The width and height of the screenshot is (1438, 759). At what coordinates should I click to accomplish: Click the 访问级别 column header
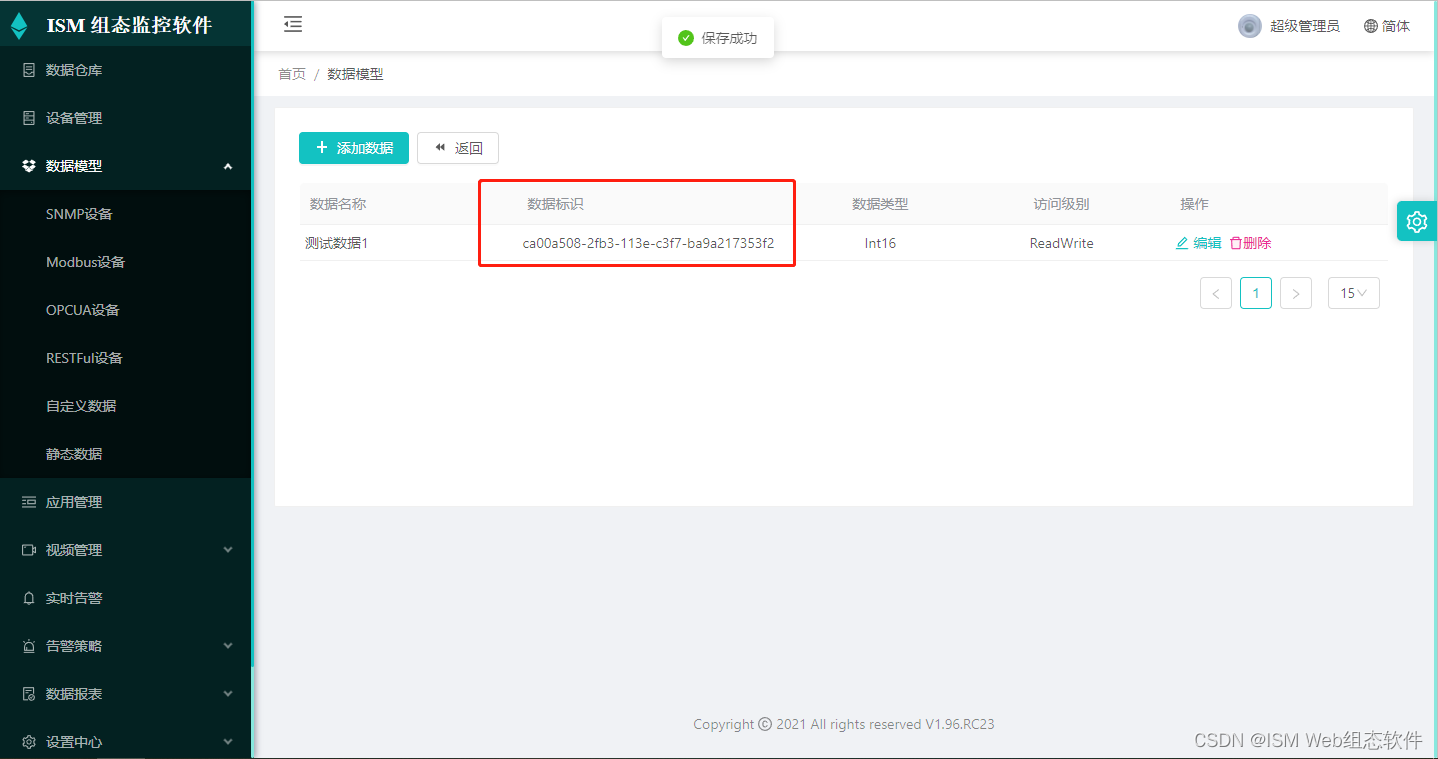1062,204
